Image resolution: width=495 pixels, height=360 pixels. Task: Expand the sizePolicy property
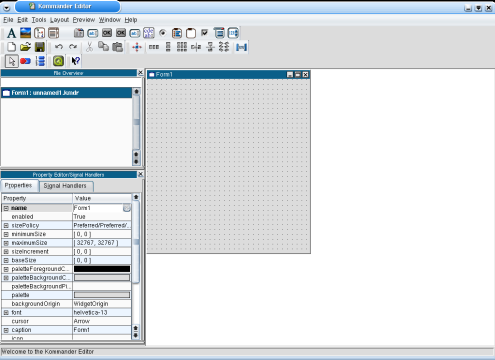pyautogui.click(x=6, y=226)
